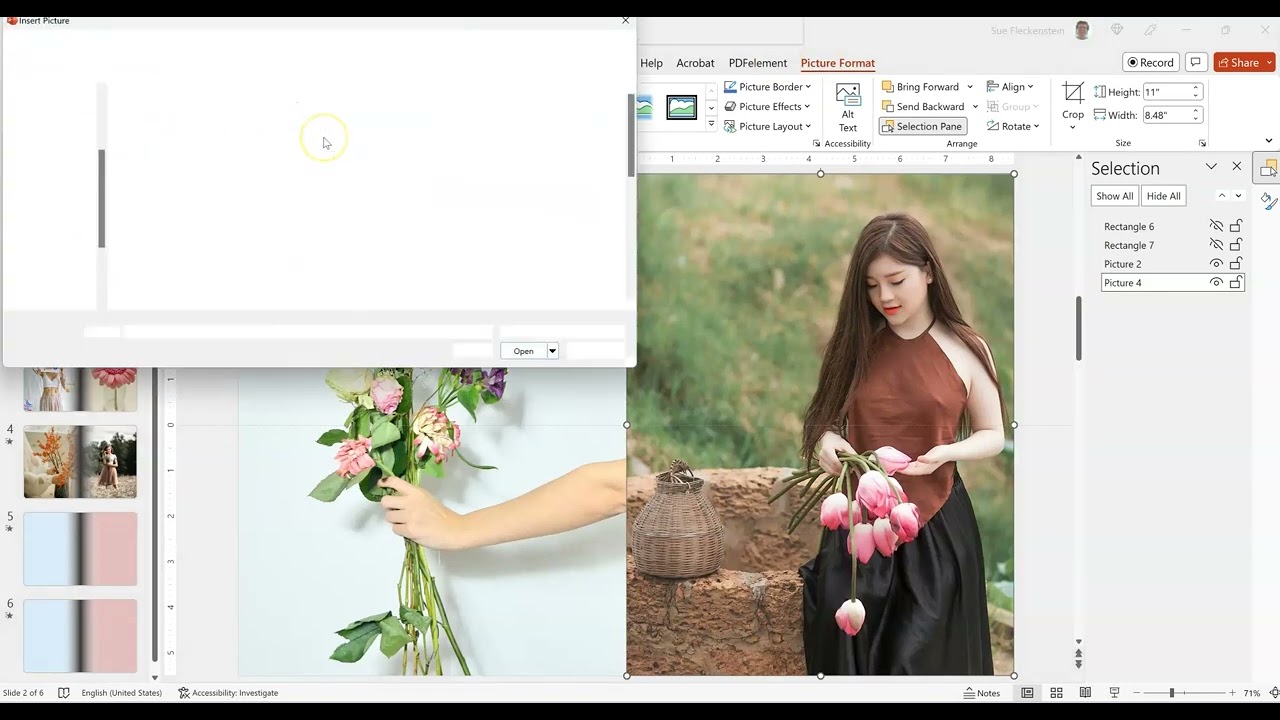The height and width of the screenshot is (720, 1280).
Task: Open the Acrobat tab
Action: coord(695,63)
